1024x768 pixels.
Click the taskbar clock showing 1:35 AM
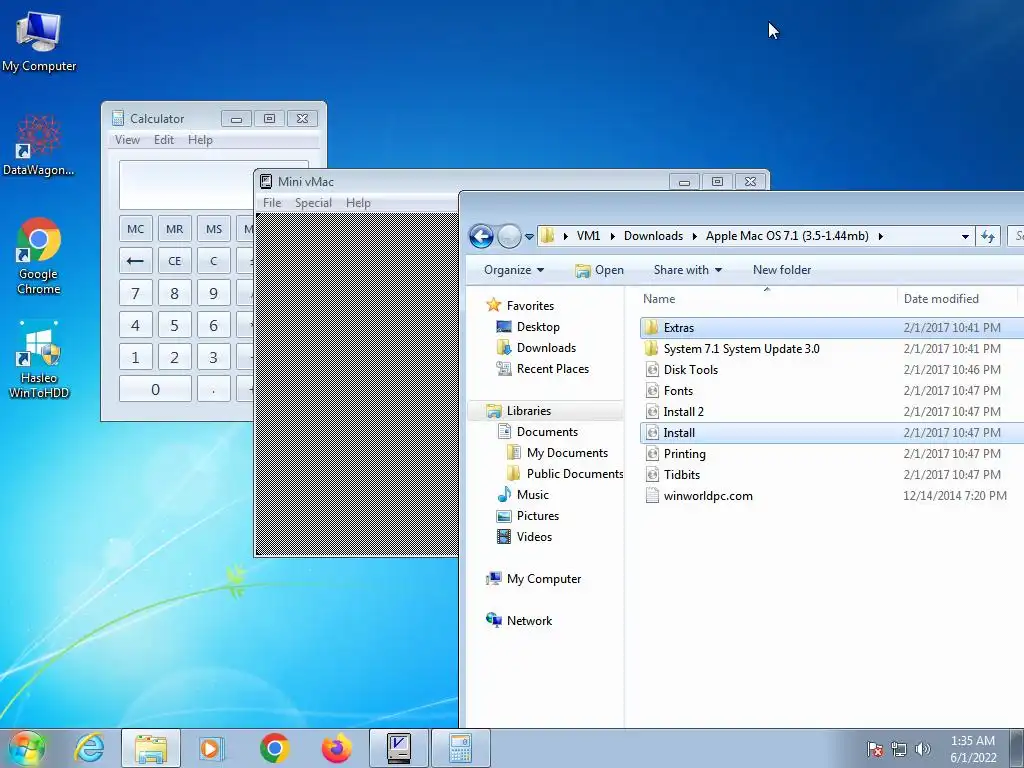click(x=973, y=749)
